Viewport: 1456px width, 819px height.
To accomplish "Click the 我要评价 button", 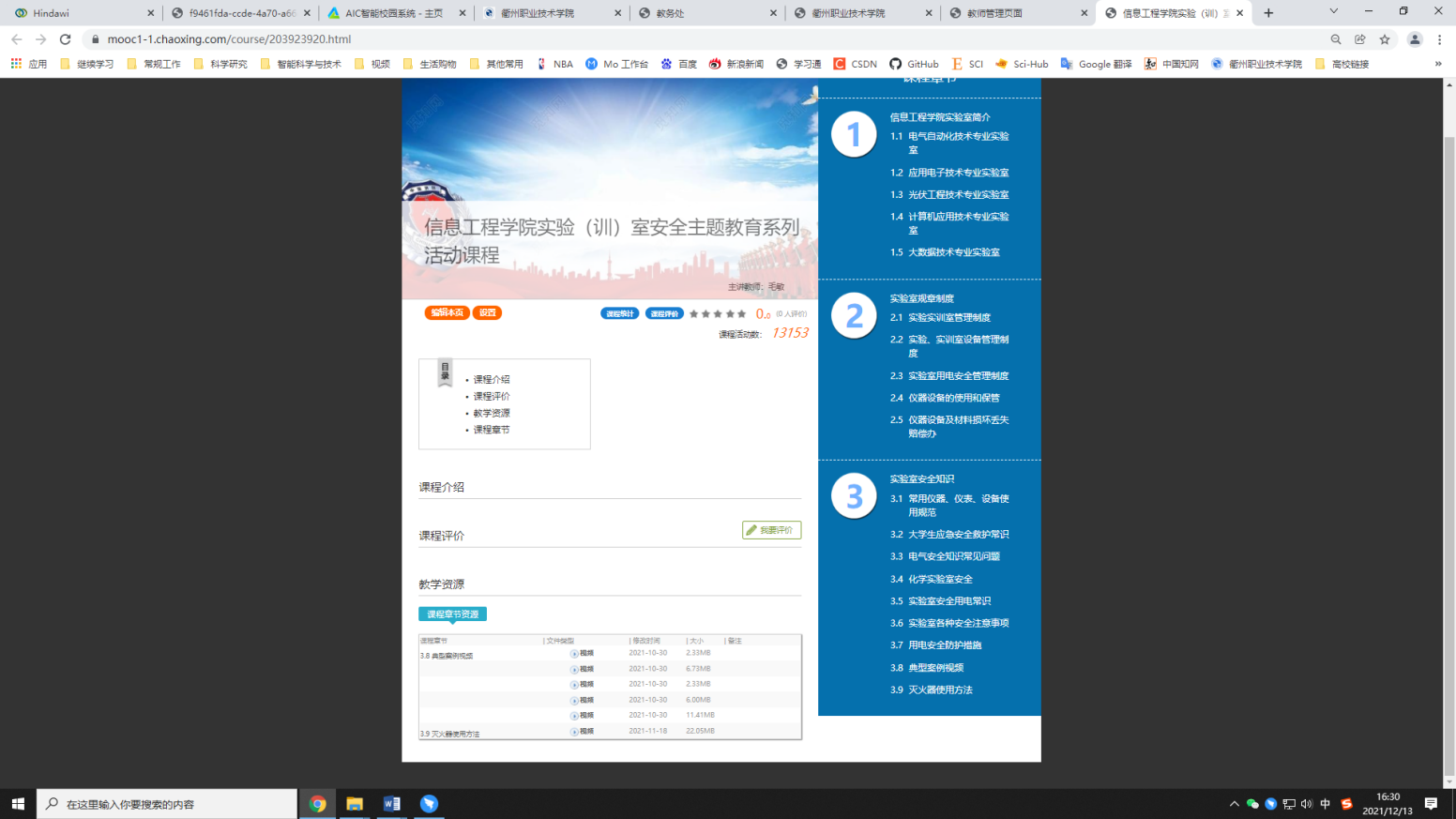I will tap(771, 530).
